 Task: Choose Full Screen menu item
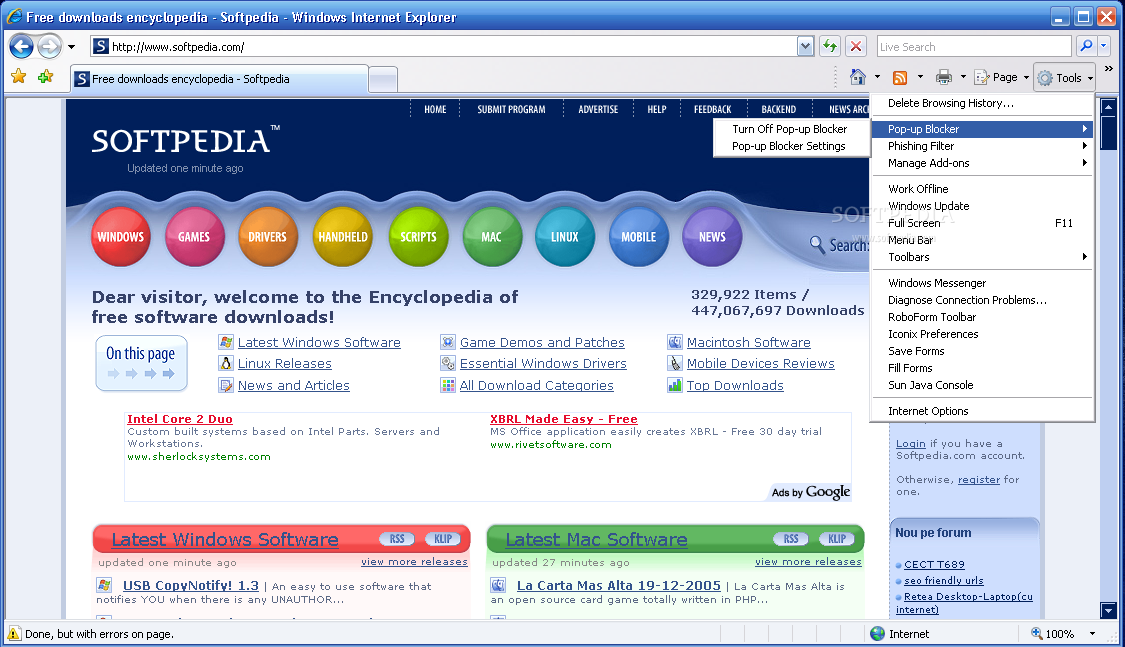982,223
